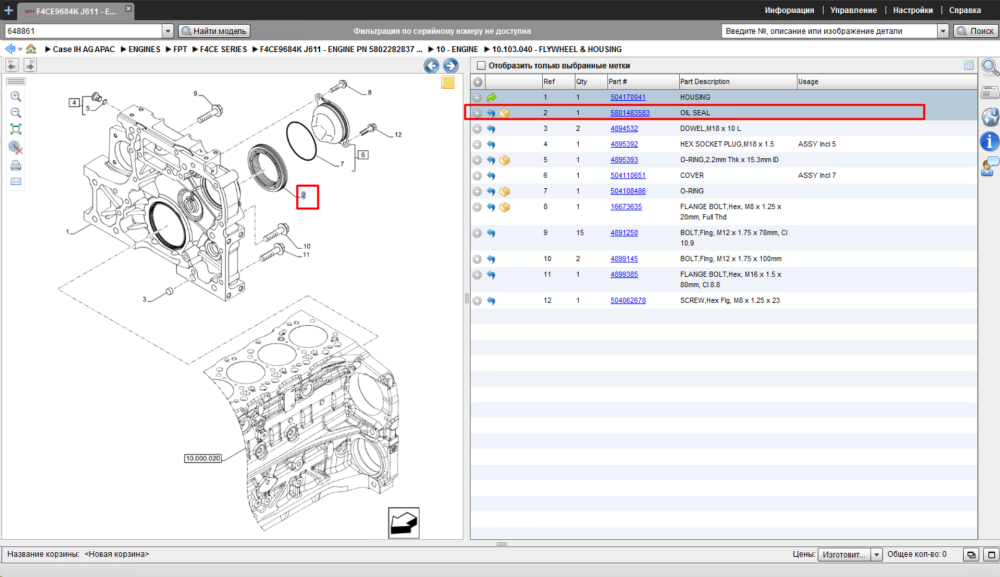1000x577 pixels.
Task: Click the green arrow on HOUSING row
Action: [491, 98]
